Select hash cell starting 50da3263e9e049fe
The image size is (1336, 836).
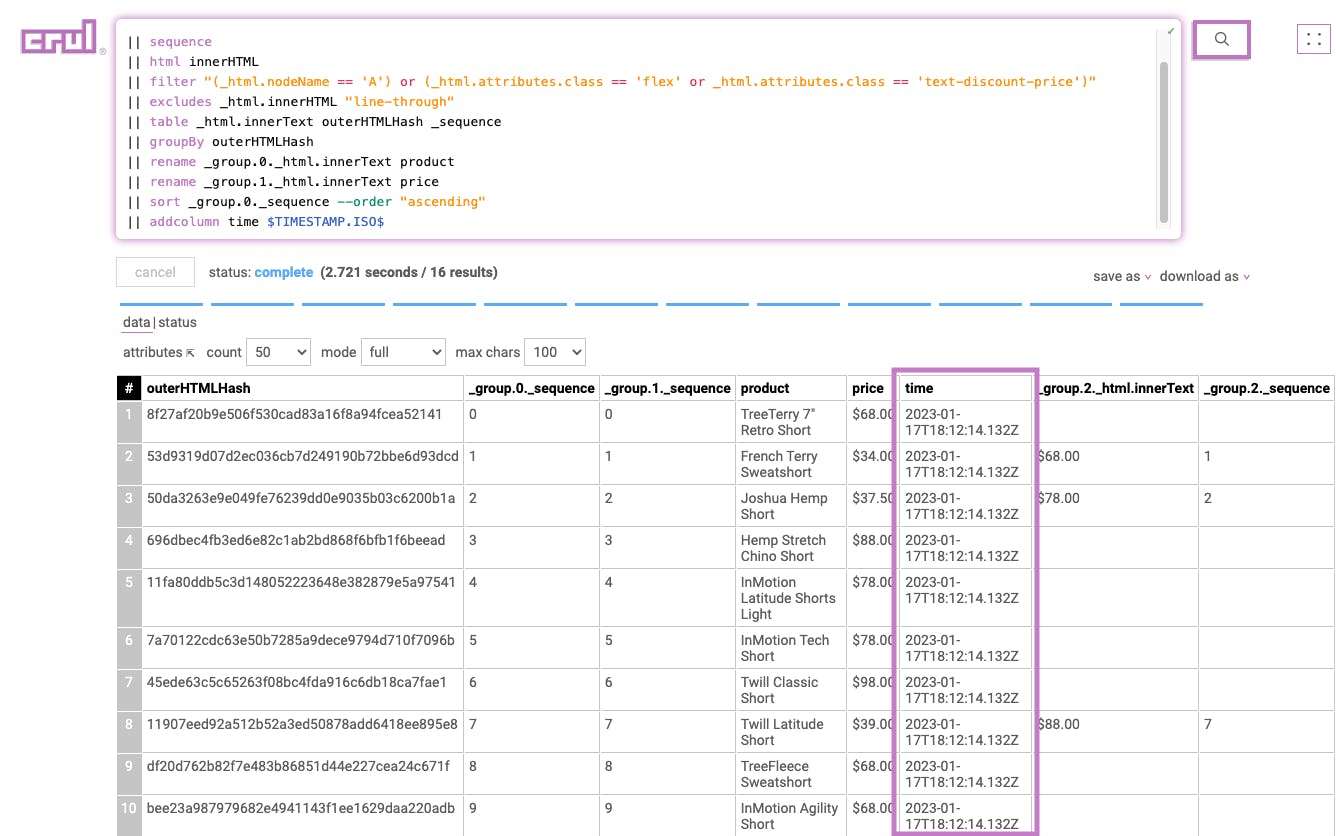pyautogui.click(x=301, y=506)
